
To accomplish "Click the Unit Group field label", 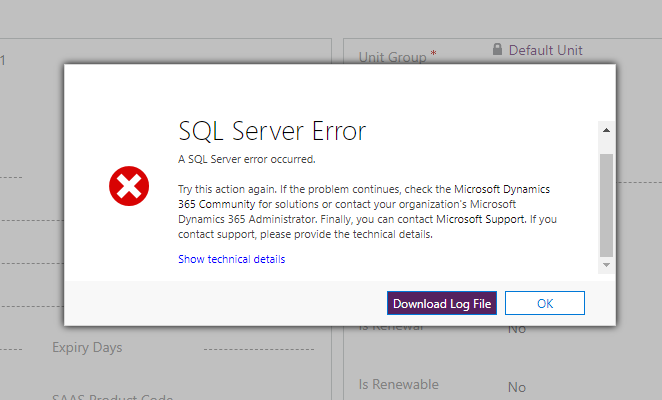I will (393, 57).
